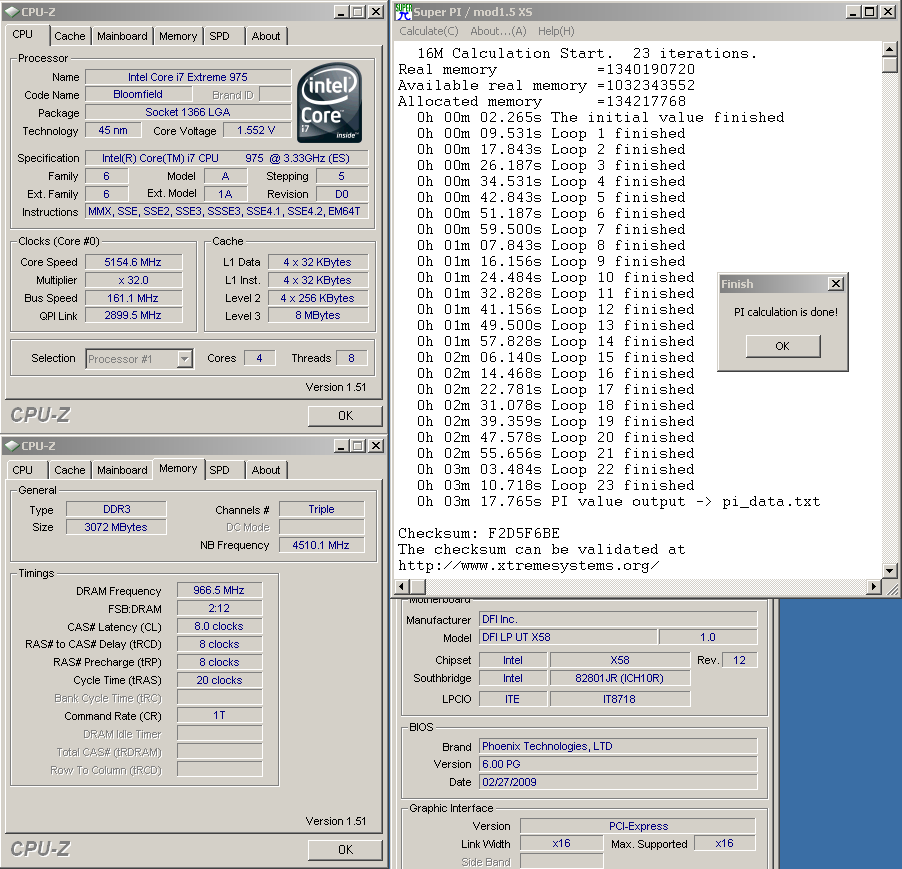Screen dimensions: 902x869
Task: Click OK in the top CPU-Z window
Action: (x=345, y=416)
